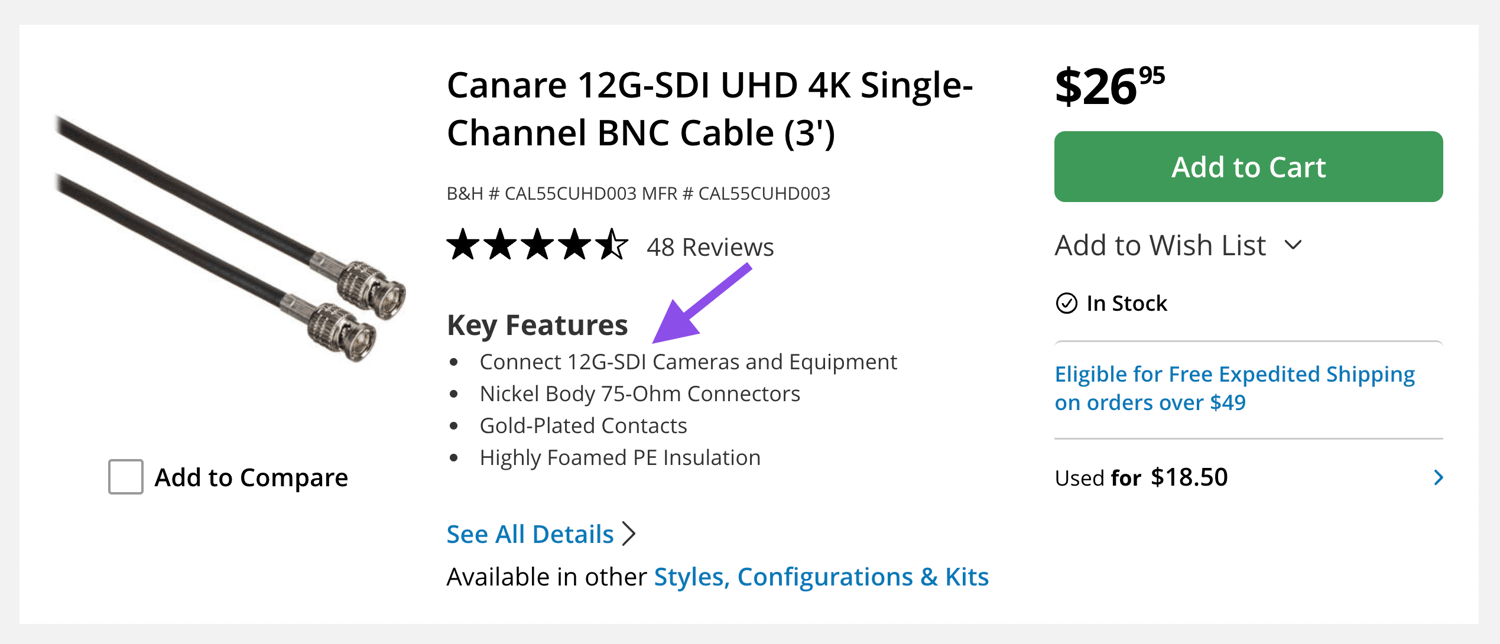
Task: Click the Styles, Configurations & Kits link
Action: pyautogui.click(x=820, y=577)
